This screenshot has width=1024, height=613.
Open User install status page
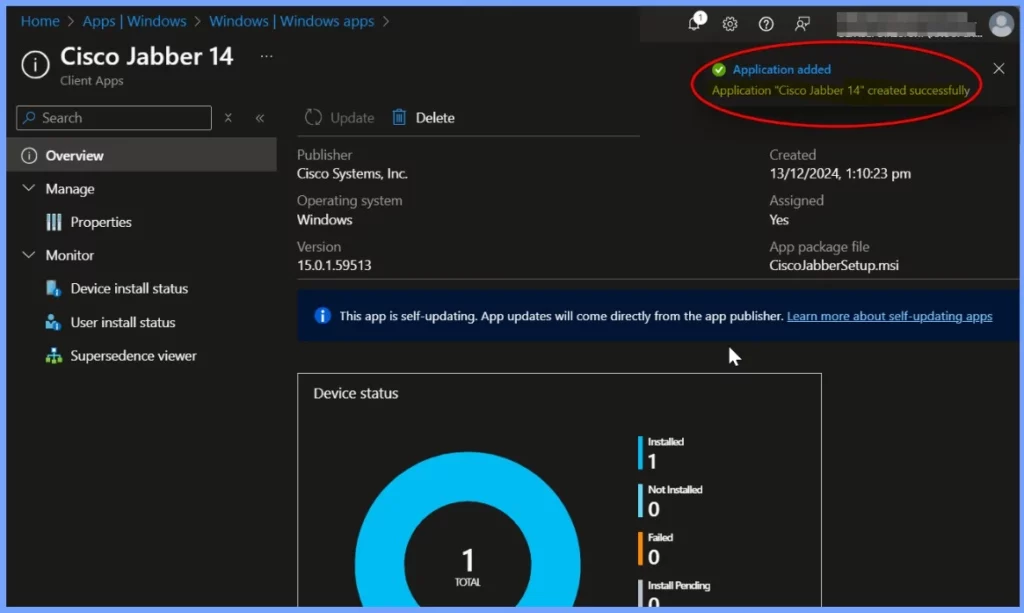(123, 322)
